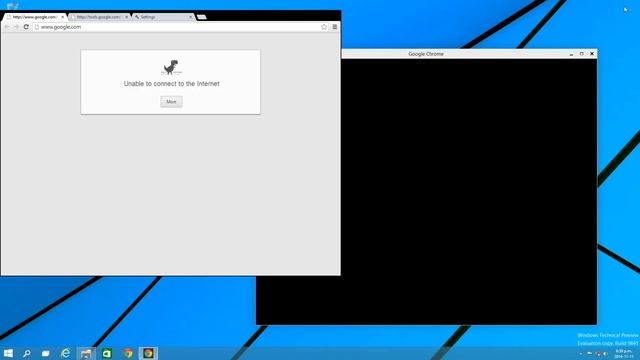Maximize the black Google Chrome window
The image size is (640, 360).
582,54
